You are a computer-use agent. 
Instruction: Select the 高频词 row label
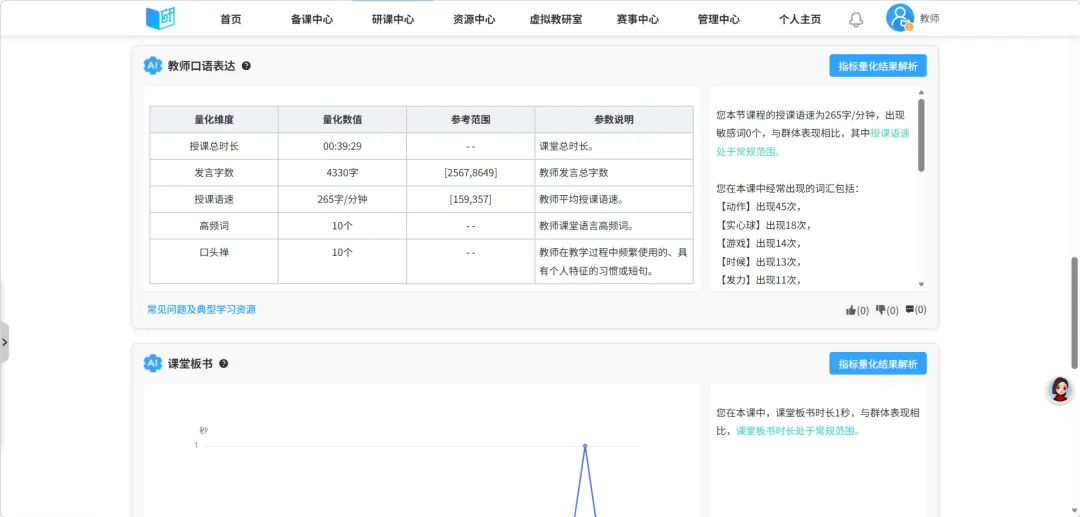pos(214,226)
